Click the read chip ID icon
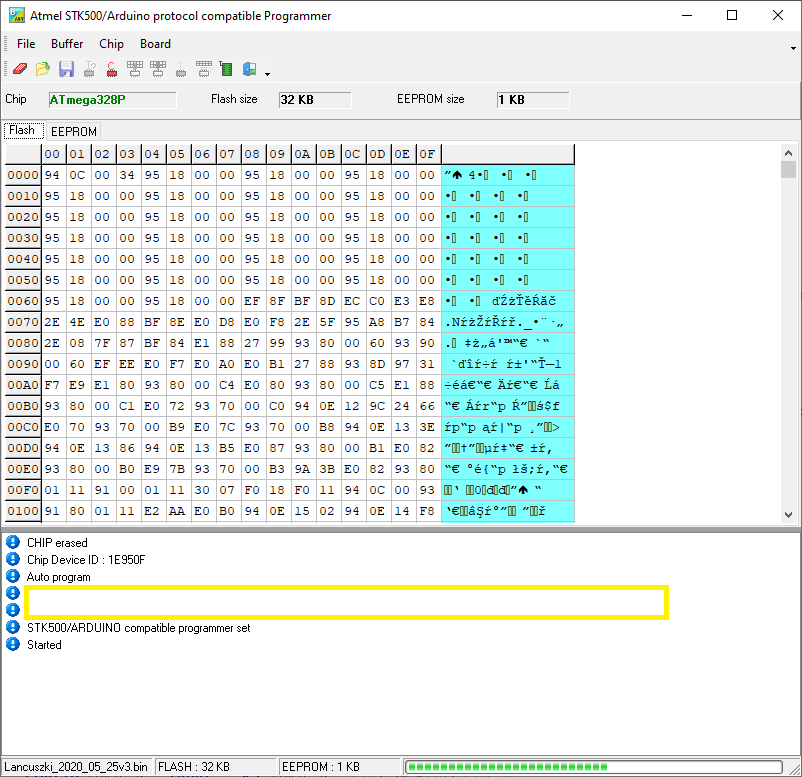The image size is (802, 777). tap(90, 69)
